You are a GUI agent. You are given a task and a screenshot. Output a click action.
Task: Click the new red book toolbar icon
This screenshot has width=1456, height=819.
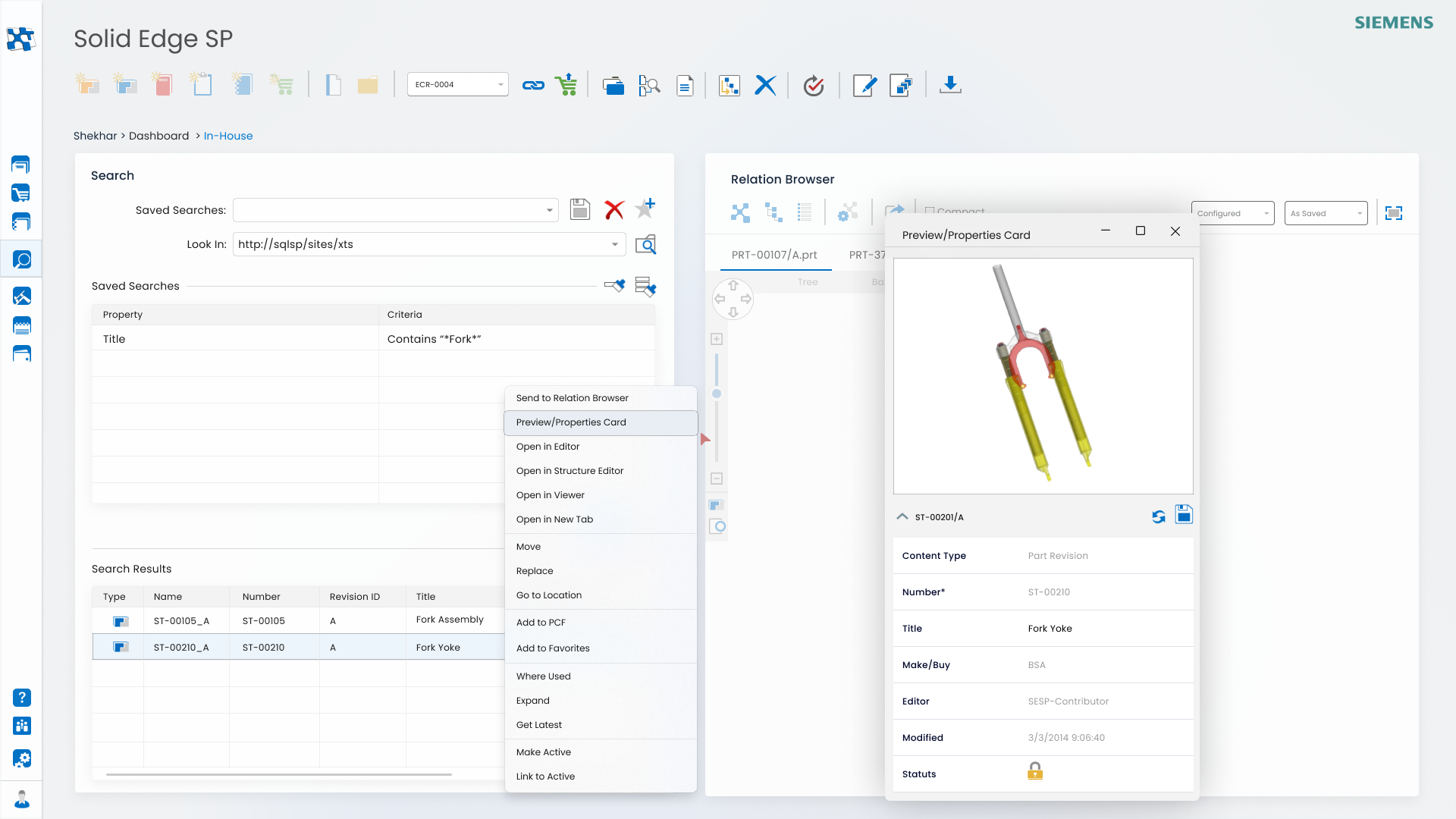[162, 83]
